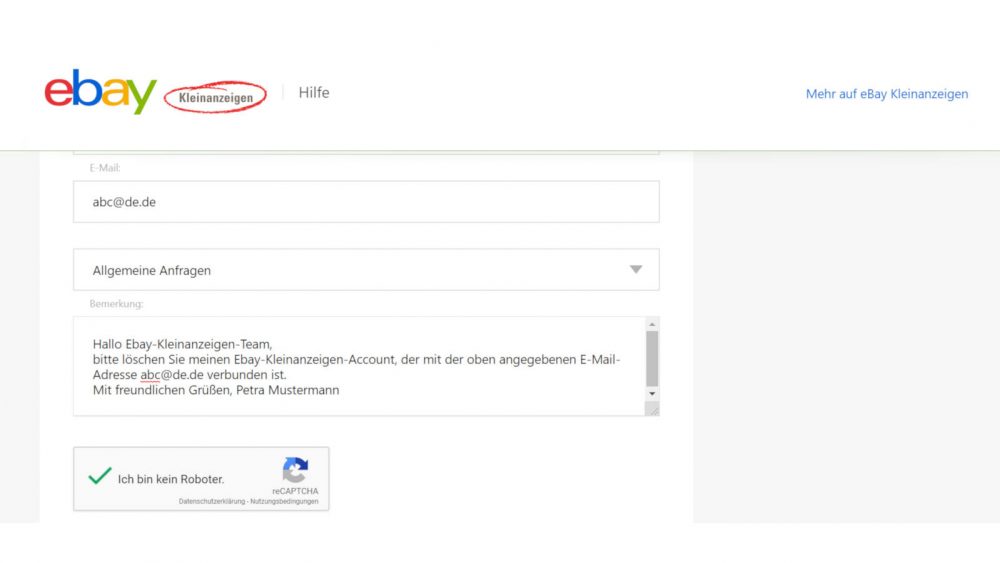Click the textarea scrollbar down arrow
The image size is (1000, 563).
[x=652, y=393]
